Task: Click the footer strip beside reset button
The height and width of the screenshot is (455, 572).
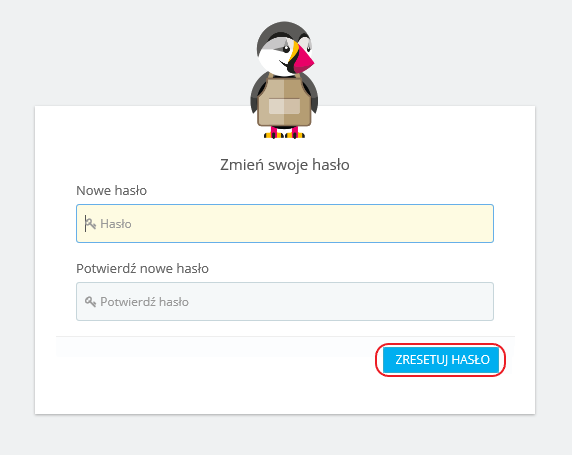Action: point(215,347)
